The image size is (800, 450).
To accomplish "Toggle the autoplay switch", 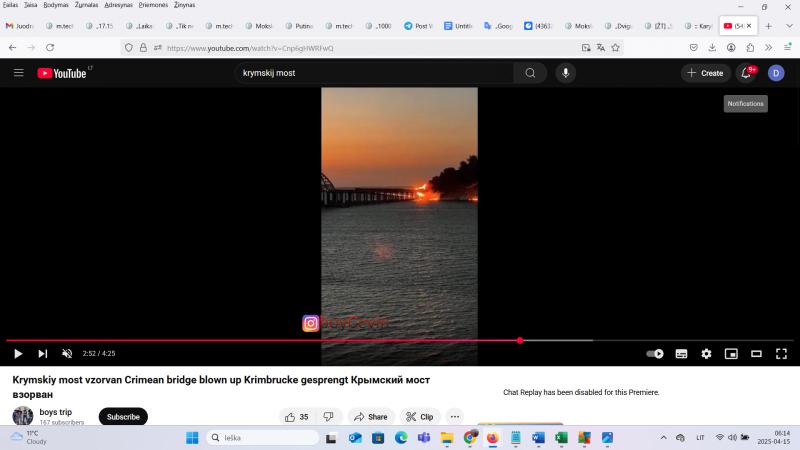I will click(x=655, y=353).
